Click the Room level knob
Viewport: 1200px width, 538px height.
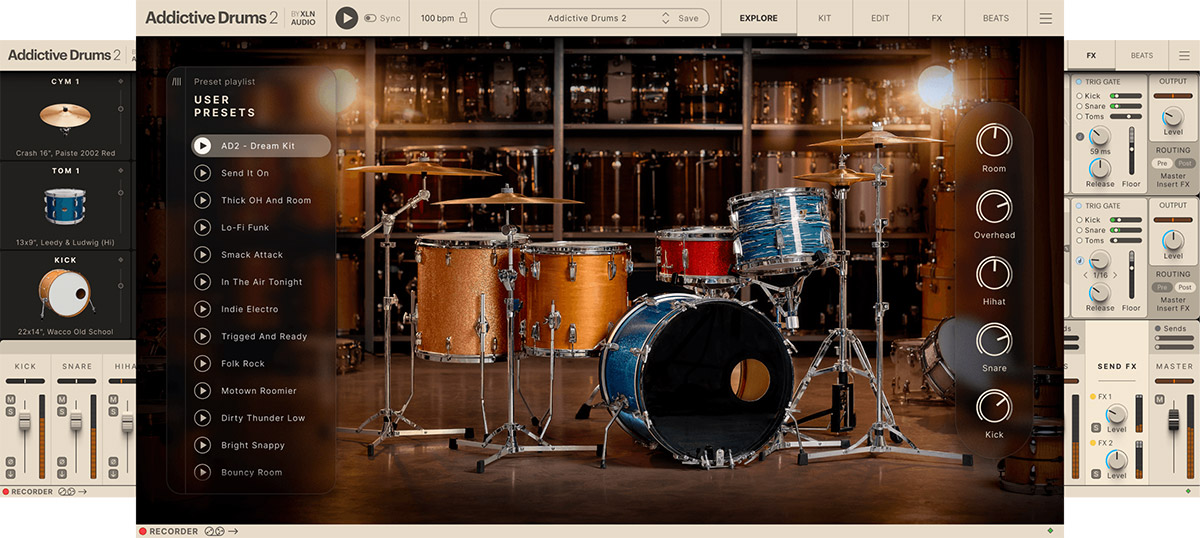click(993, 140)
